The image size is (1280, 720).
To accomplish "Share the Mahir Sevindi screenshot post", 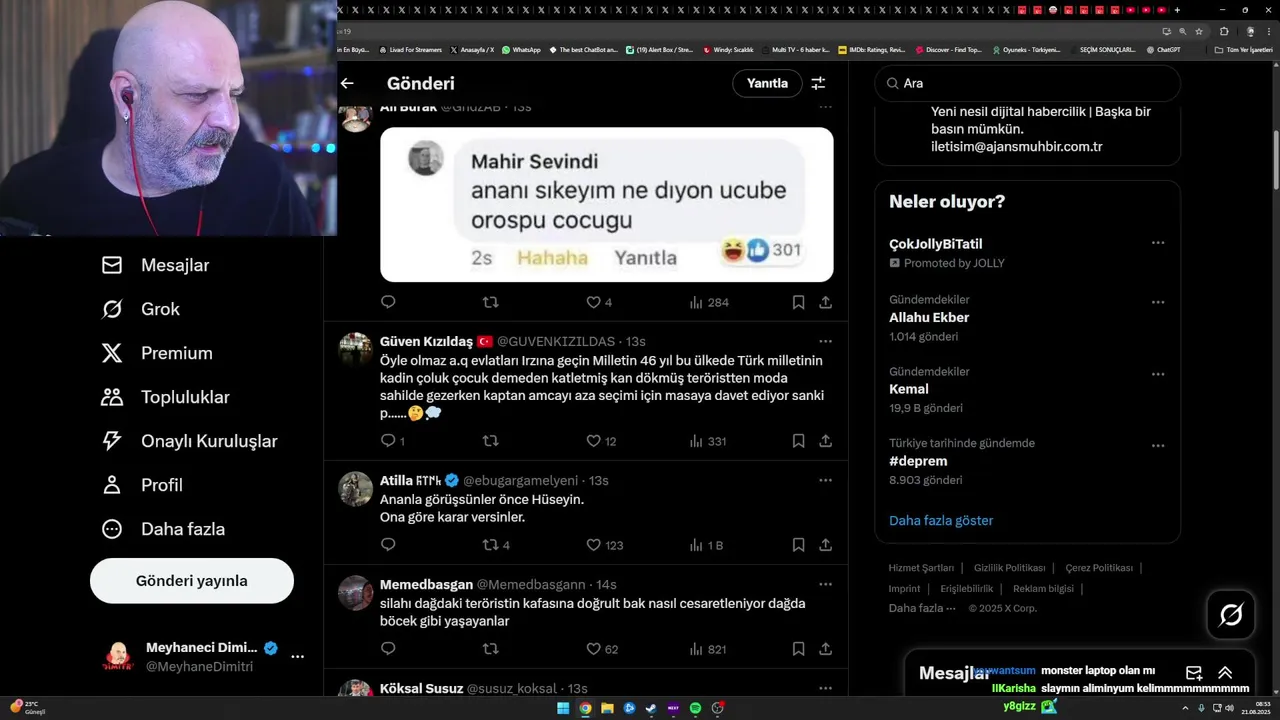I will click(x=826, y=302).
